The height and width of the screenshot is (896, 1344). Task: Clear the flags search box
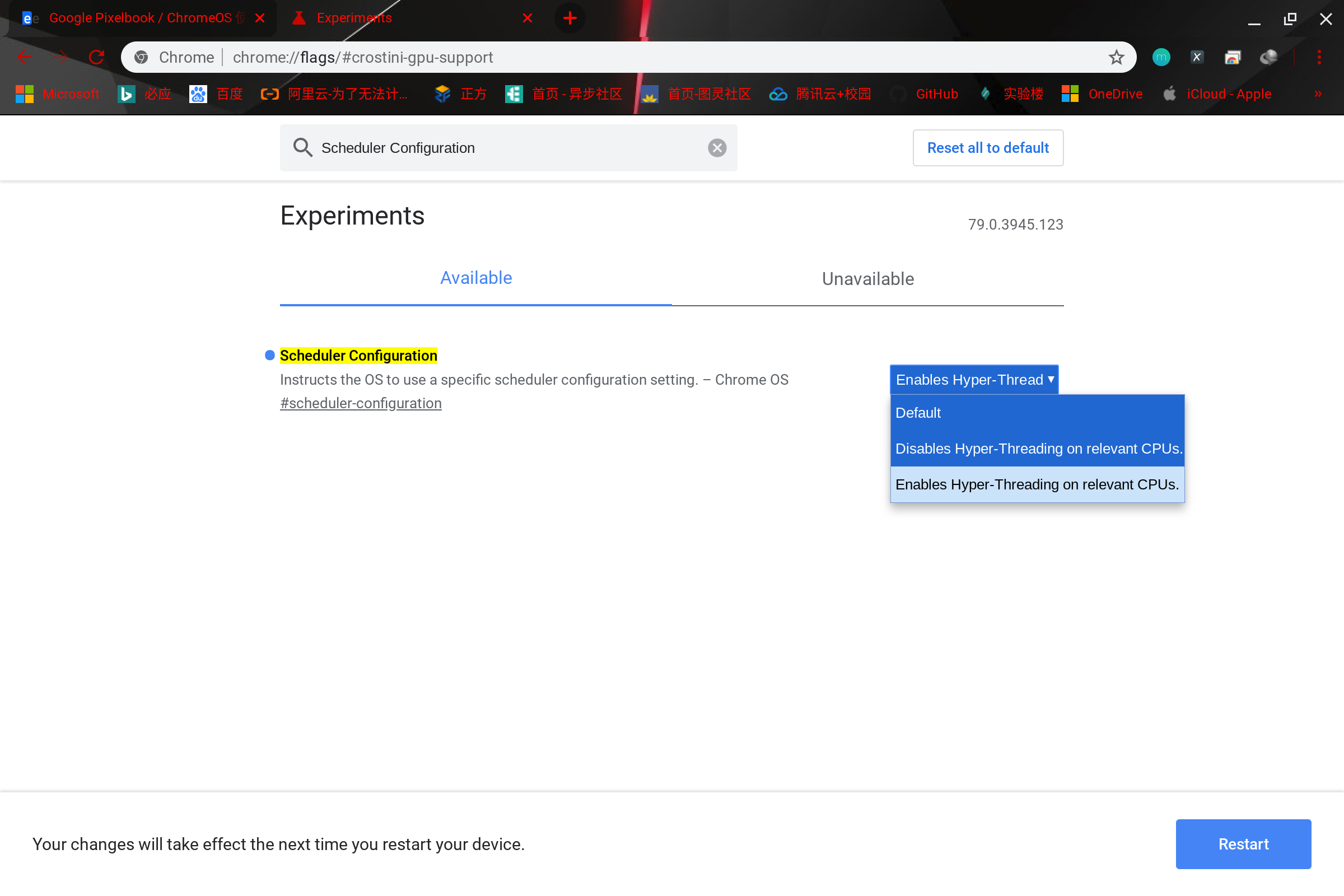717,148
